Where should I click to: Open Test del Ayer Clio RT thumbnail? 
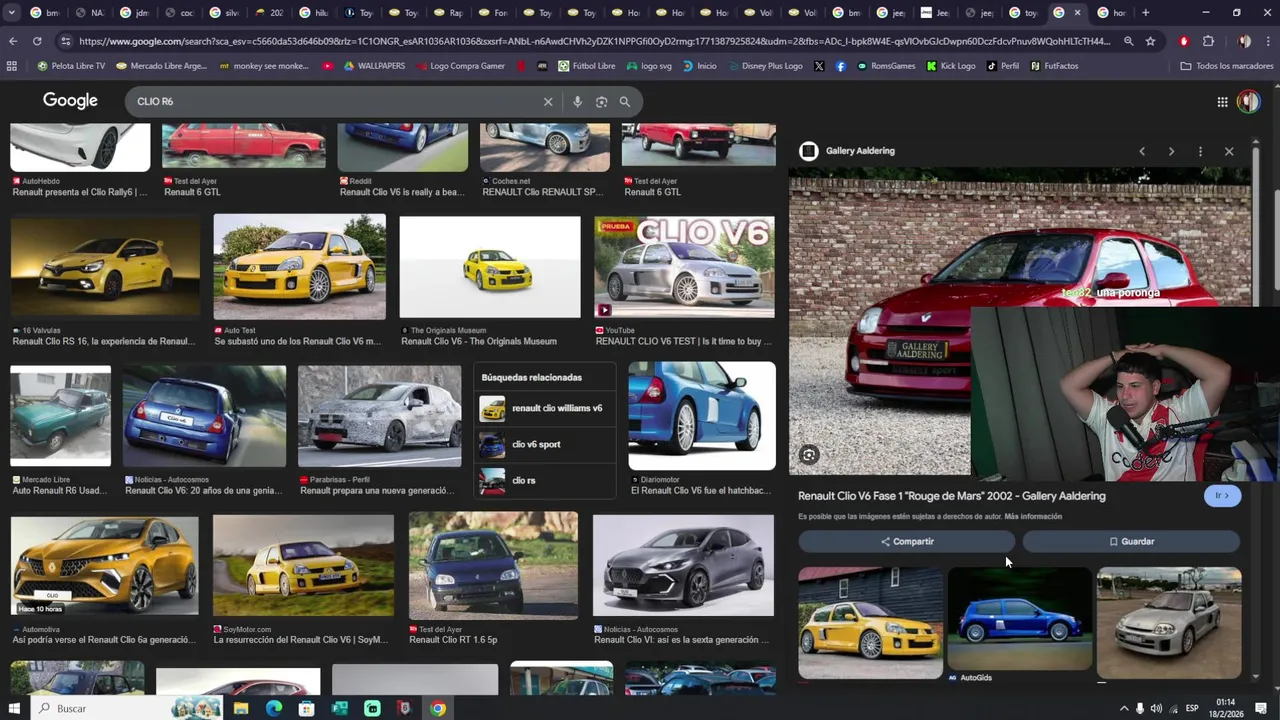tap(493, 565)
